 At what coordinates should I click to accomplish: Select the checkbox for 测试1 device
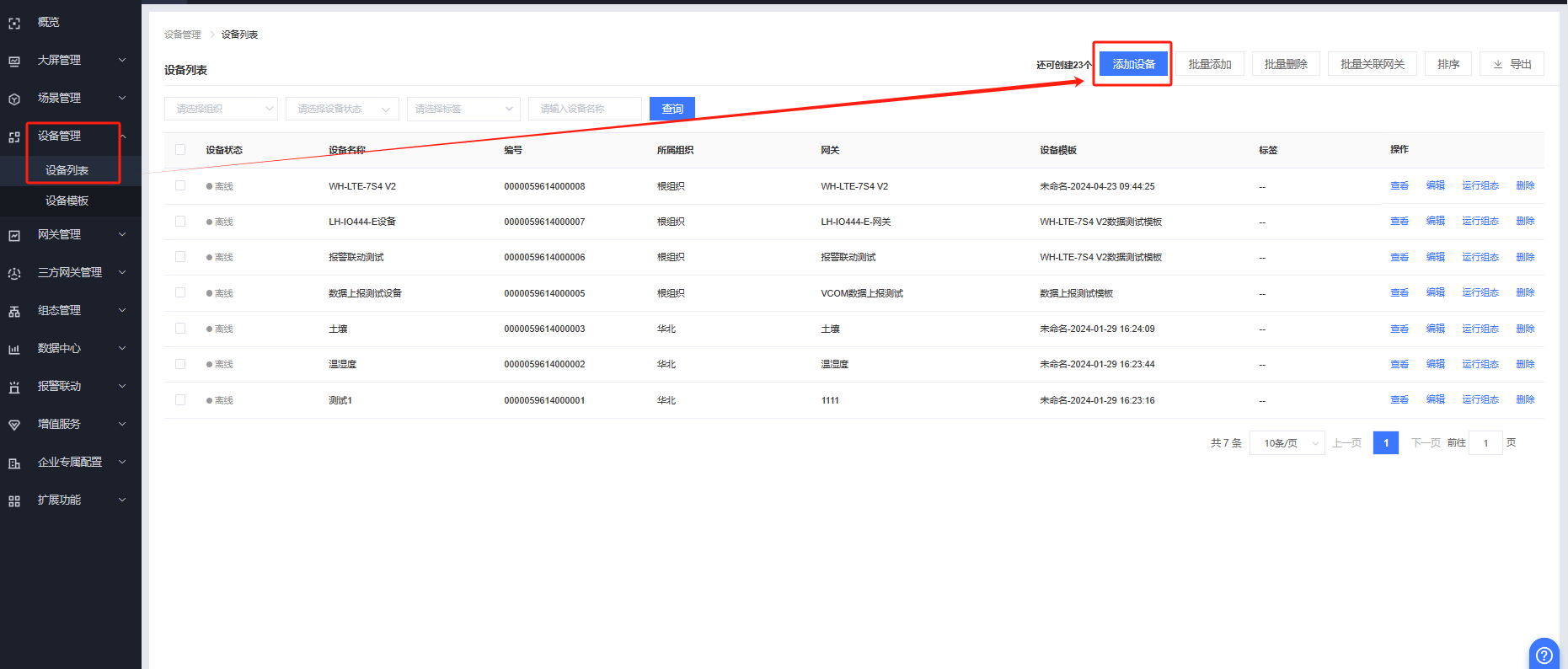(x=180, y=399)
